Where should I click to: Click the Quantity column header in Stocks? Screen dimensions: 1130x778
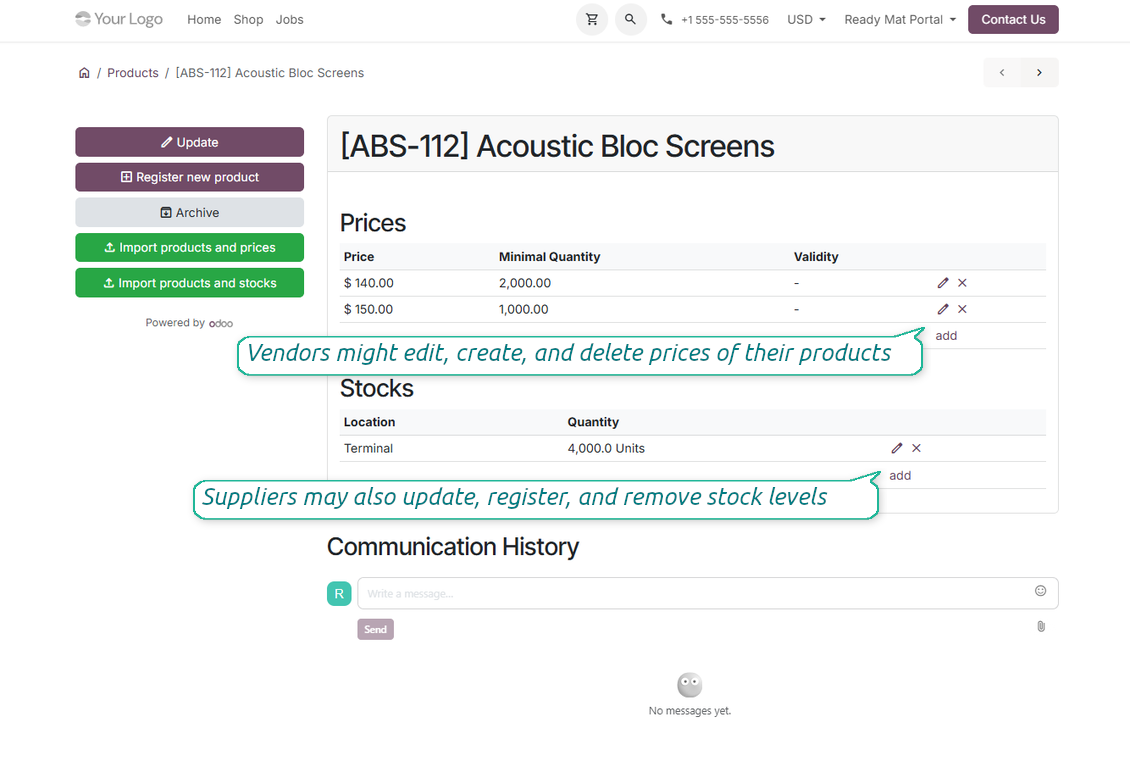tap(593, 422)
